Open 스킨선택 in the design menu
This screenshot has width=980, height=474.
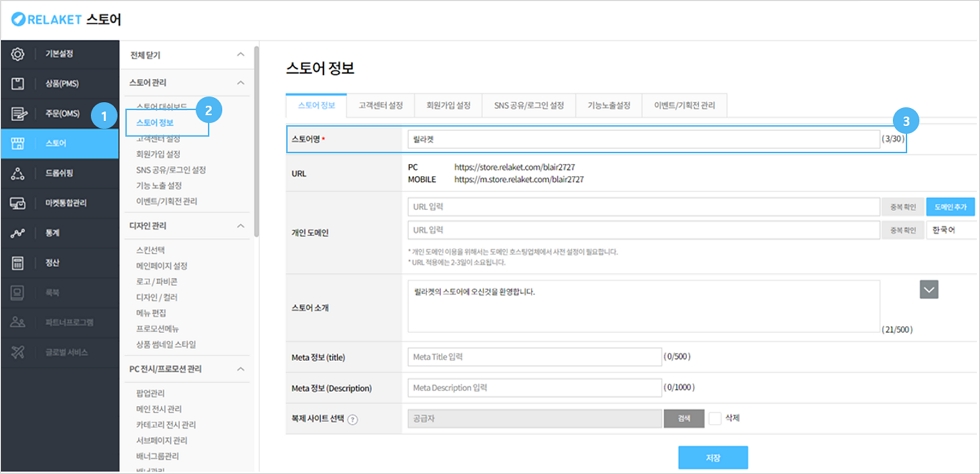(x=150, y=249)
